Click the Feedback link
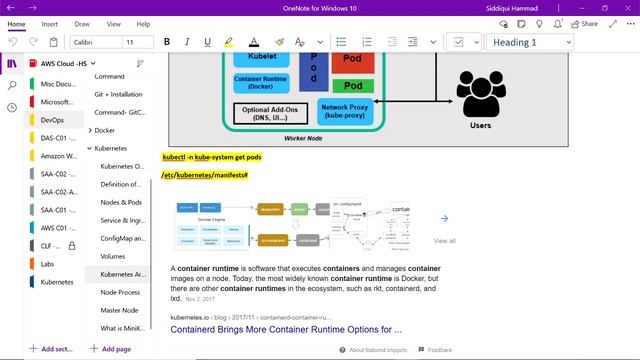The width and height of the screenshot is (640, 360). coord(435,350)
